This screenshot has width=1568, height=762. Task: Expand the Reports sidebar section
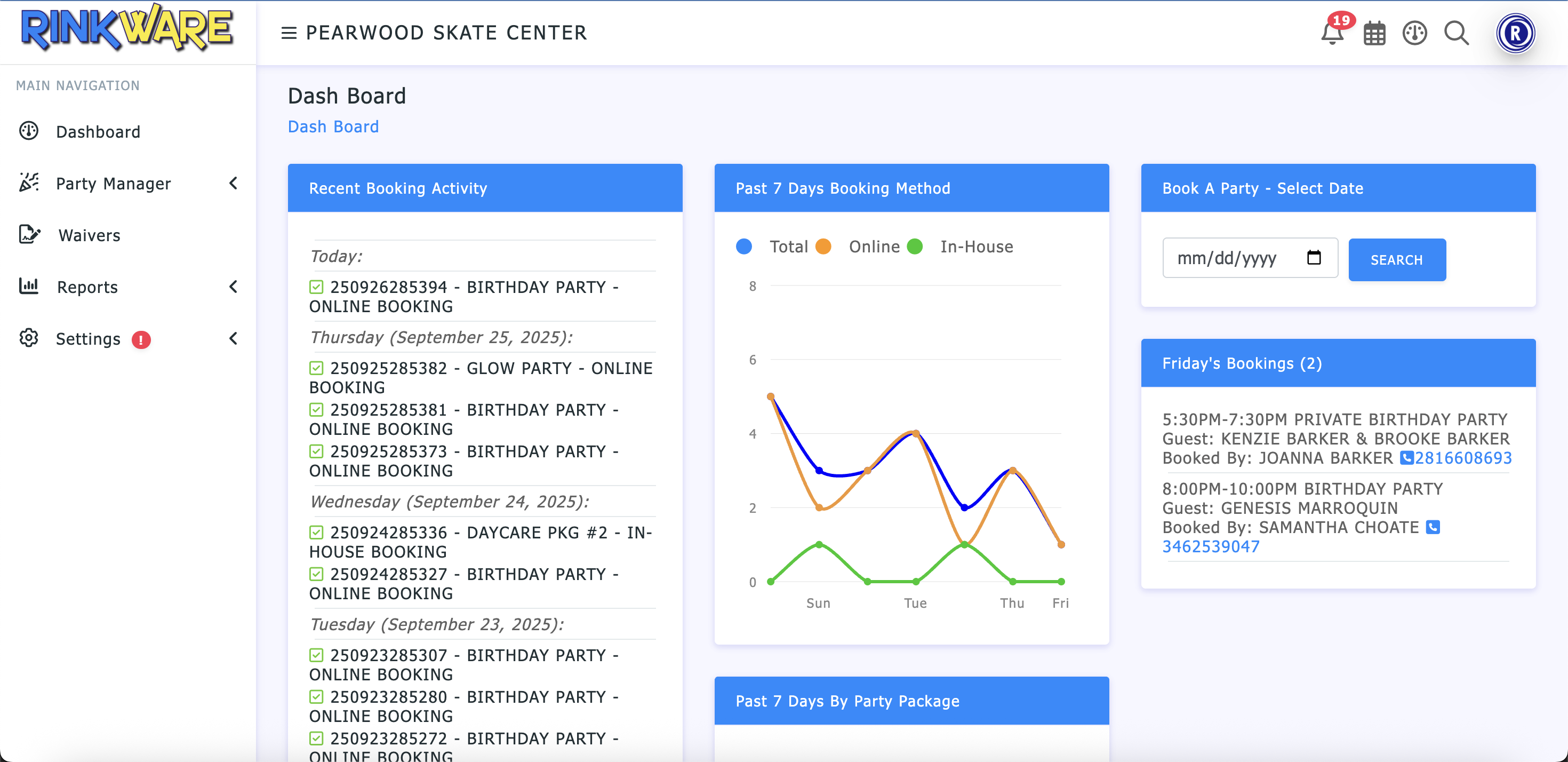point(234,287)
